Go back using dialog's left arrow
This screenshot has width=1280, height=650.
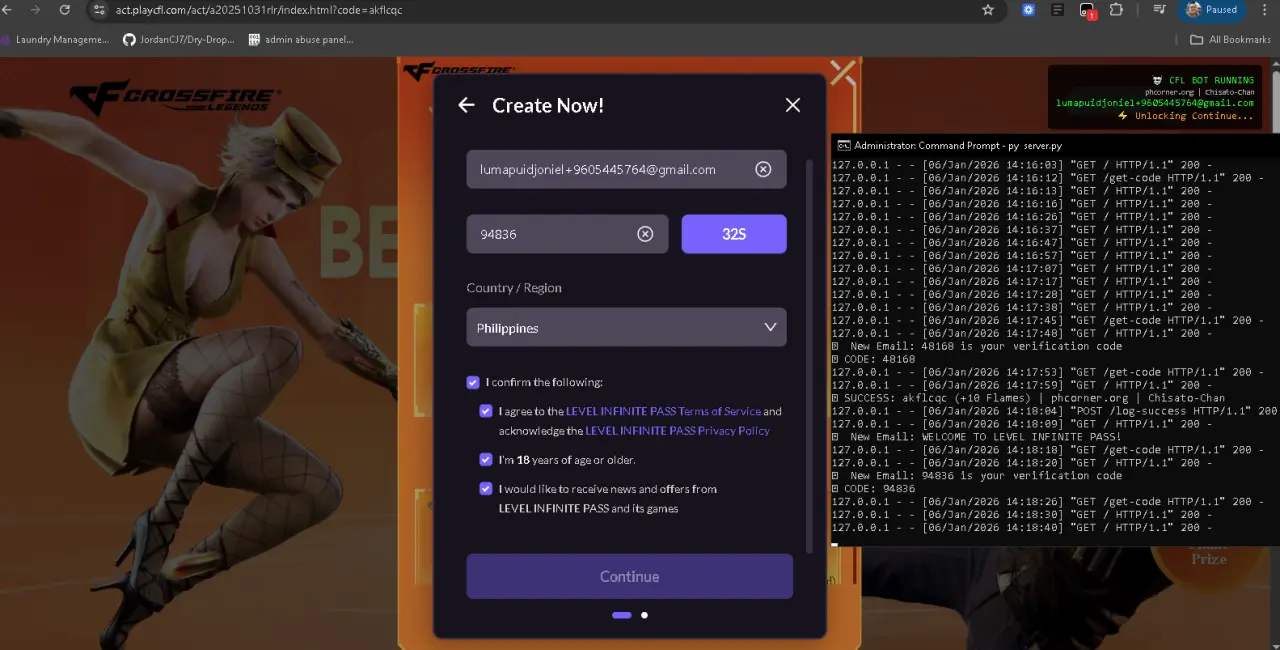tap(466, 105)
